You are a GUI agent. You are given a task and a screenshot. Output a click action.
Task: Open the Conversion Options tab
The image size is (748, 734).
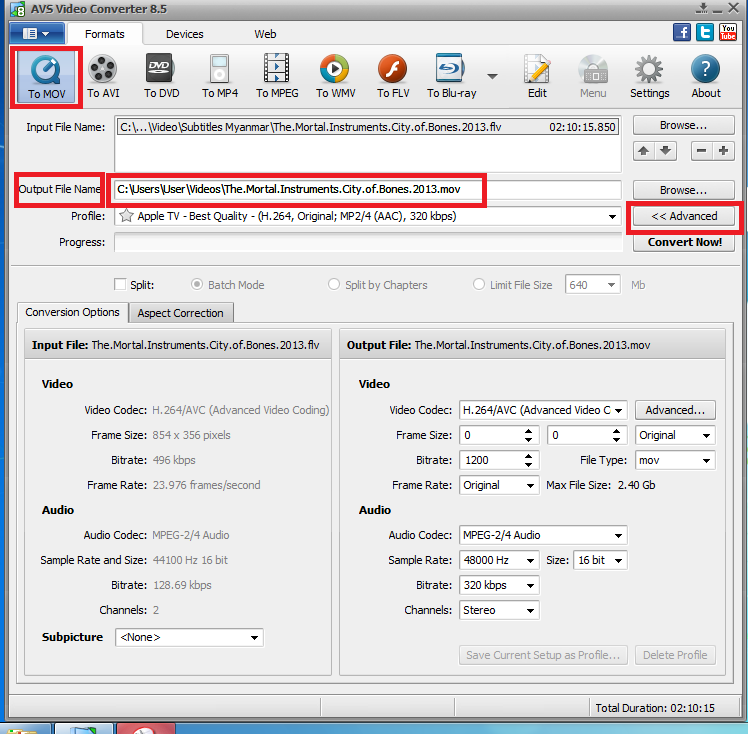(73, 312)
